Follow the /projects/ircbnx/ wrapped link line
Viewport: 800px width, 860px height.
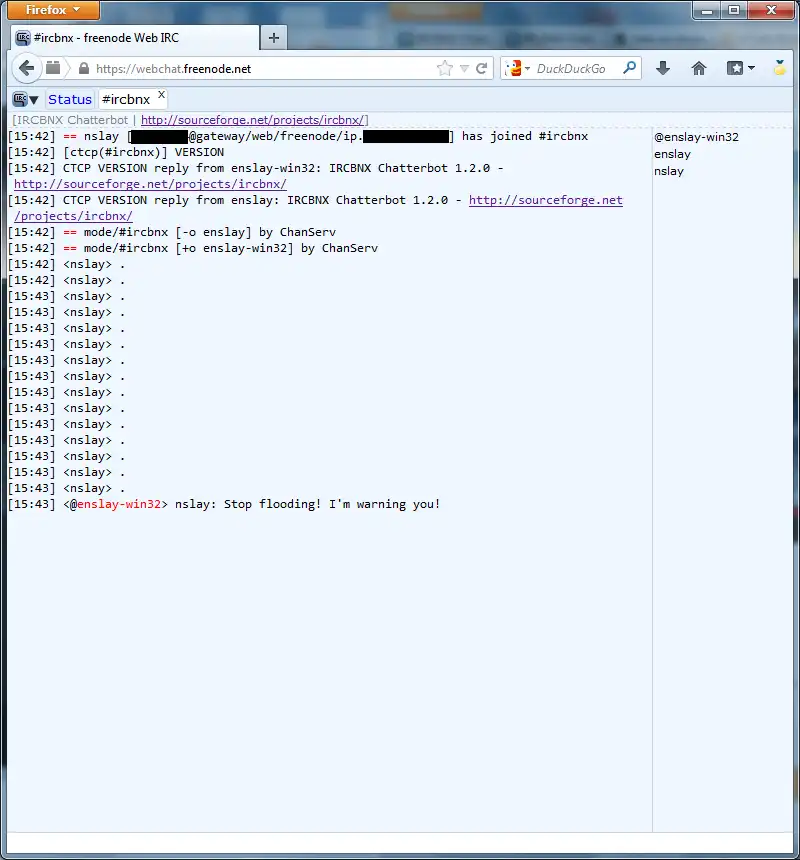click(x=73, y=216)
